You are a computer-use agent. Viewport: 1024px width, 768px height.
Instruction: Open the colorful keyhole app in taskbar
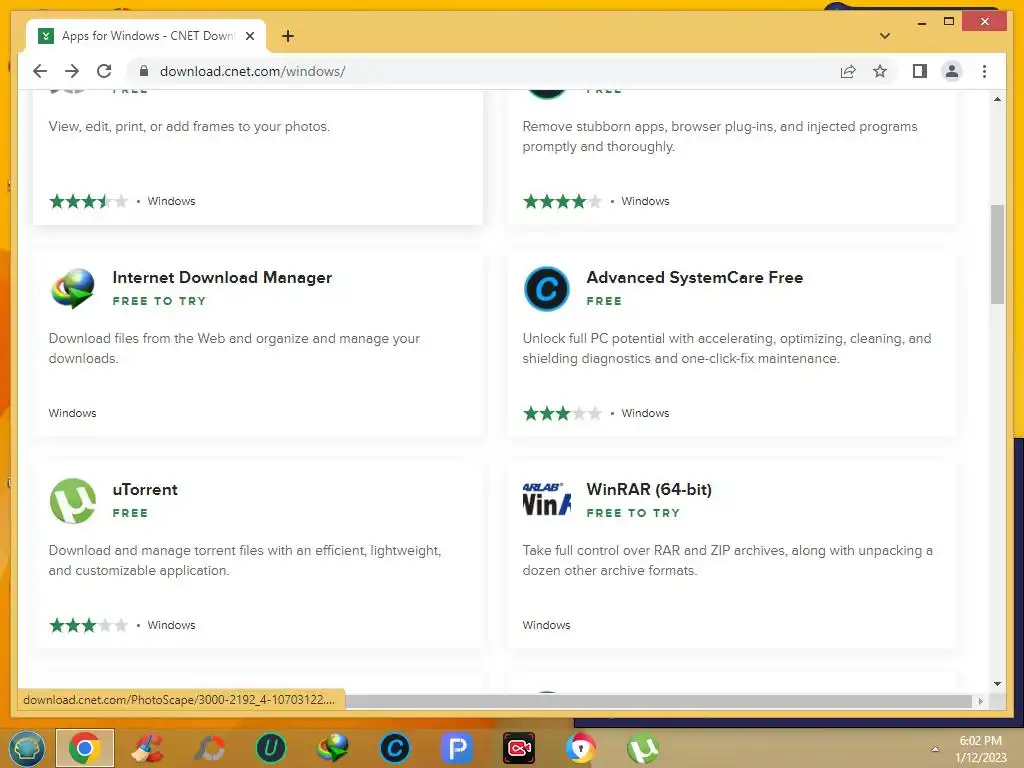click(x=581, y=748)
